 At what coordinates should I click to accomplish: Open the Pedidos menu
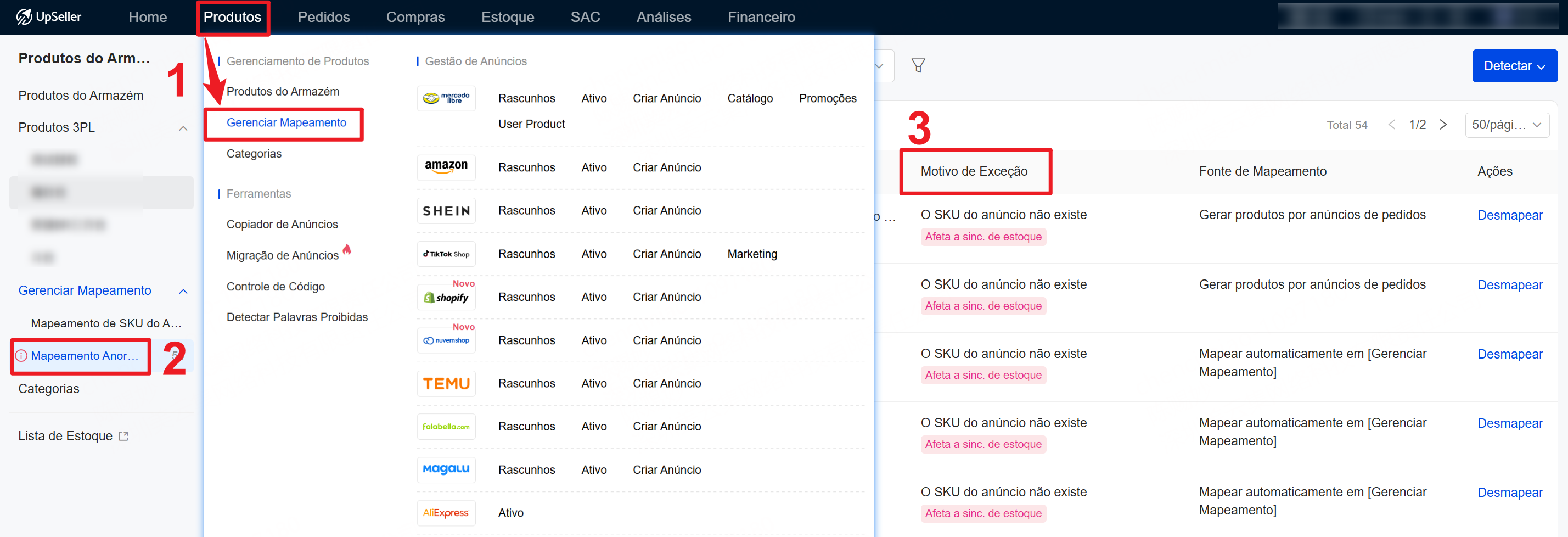(x=323, y=17)
